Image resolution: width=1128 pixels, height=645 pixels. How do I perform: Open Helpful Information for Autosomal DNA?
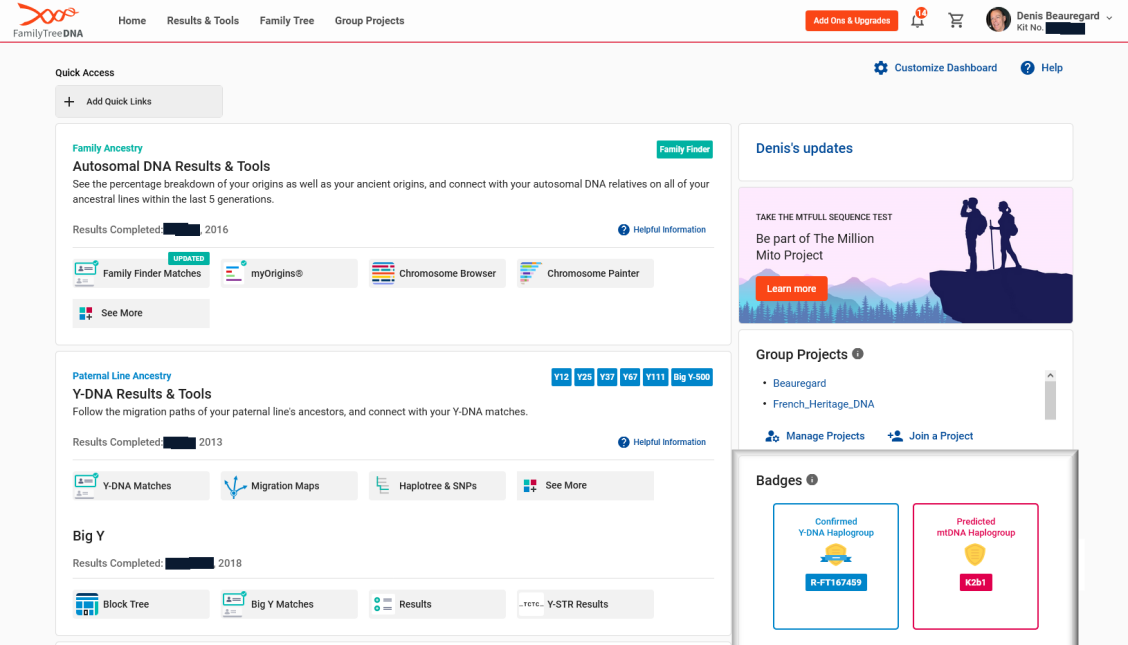click(662, 229)
